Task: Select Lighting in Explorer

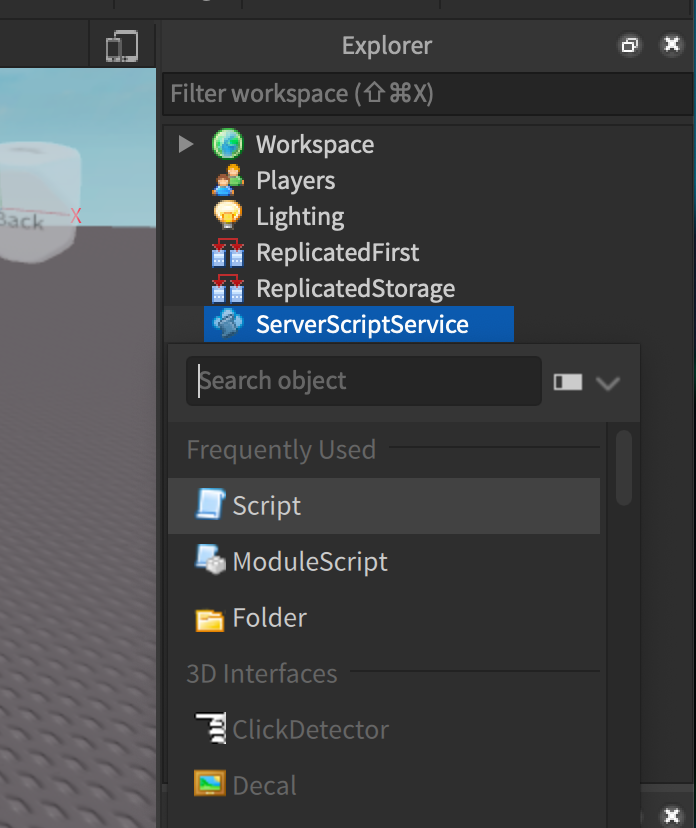Action: point(300,217)
